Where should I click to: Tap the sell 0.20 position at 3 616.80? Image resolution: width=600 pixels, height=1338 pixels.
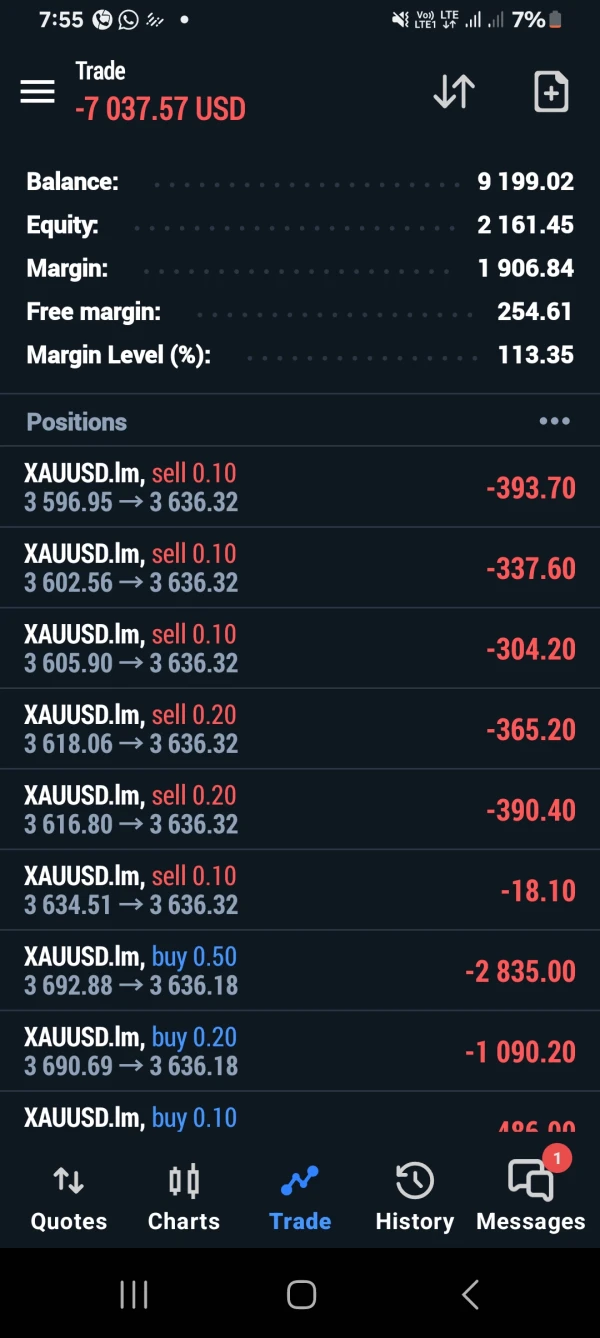tap(300, 810)
